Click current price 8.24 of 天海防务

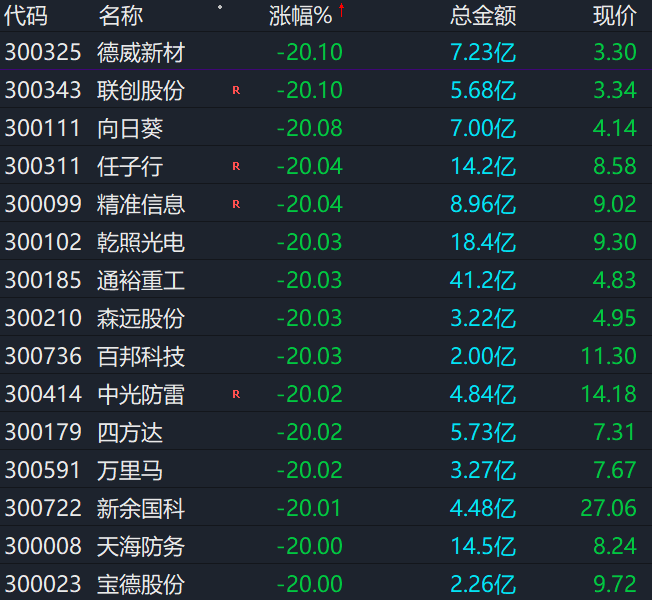point(615,546)
